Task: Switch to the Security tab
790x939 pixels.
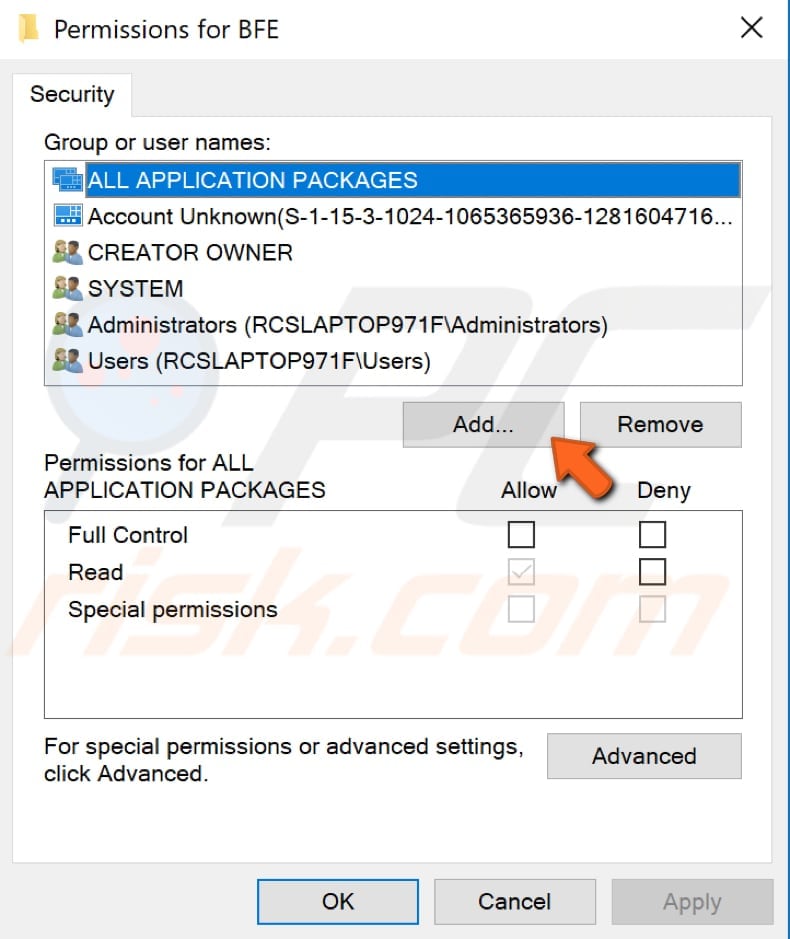Action: tap(72, 95)
